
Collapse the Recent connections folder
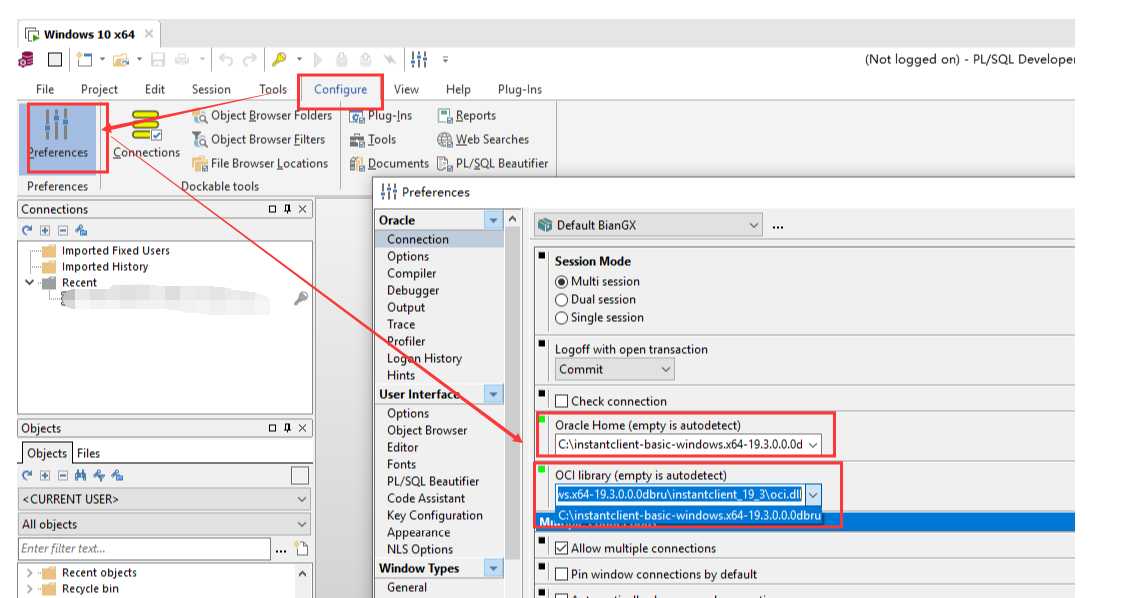point(30,283)
